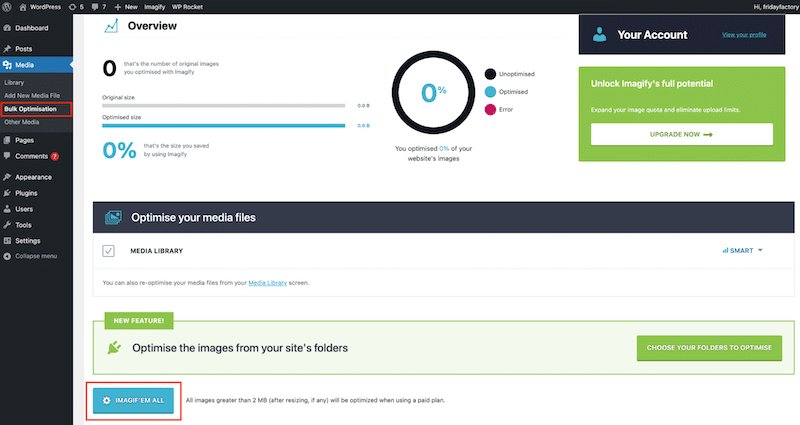Click the Users person icon

click(7, 209)
